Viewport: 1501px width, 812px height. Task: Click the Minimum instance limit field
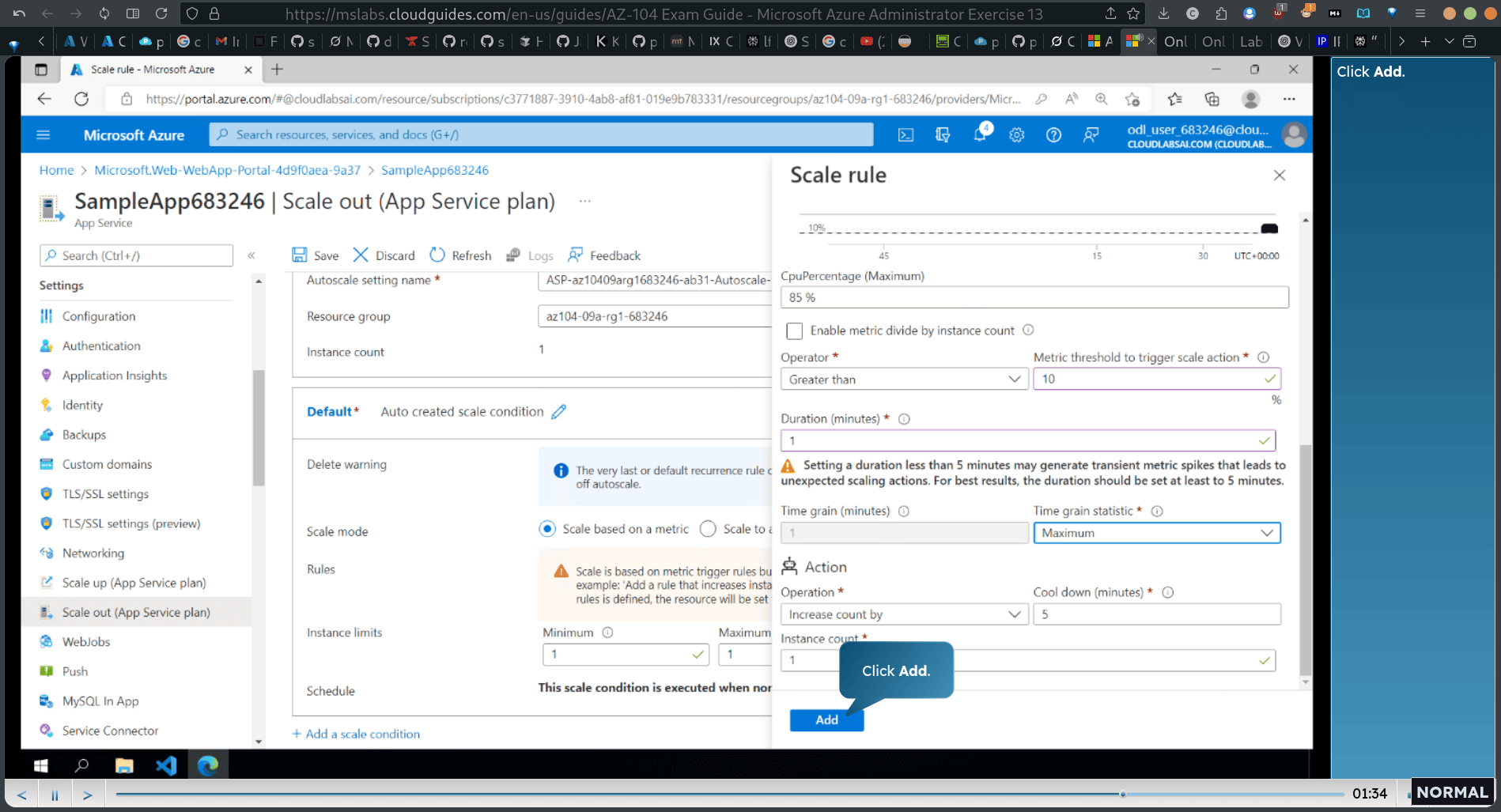pos(625,655)
